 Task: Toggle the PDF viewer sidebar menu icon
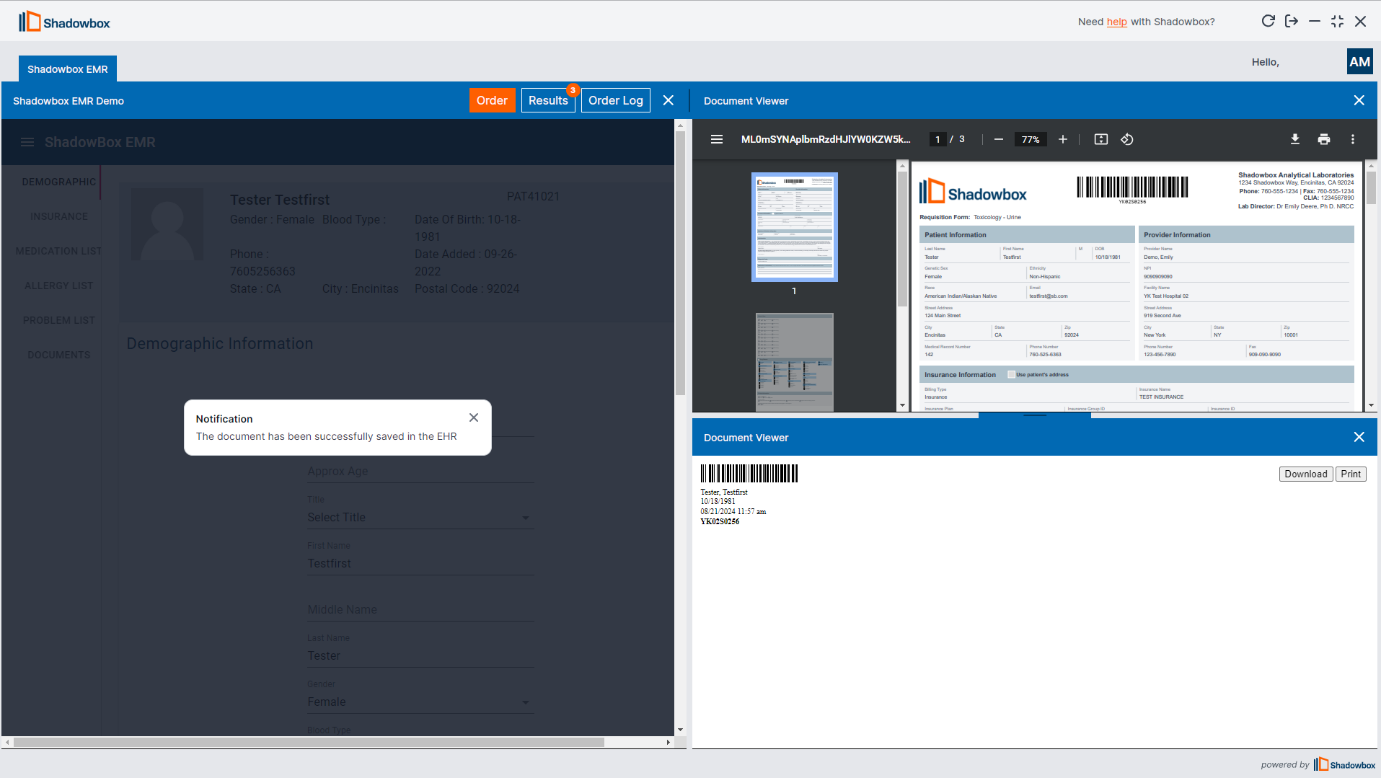tap(717, 139)
